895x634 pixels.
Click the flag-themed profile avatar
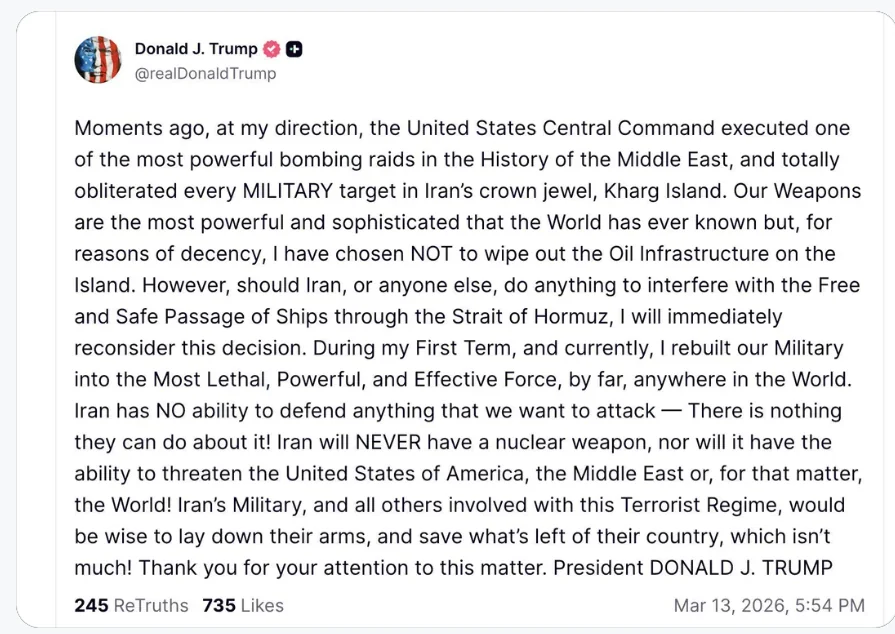98,60
